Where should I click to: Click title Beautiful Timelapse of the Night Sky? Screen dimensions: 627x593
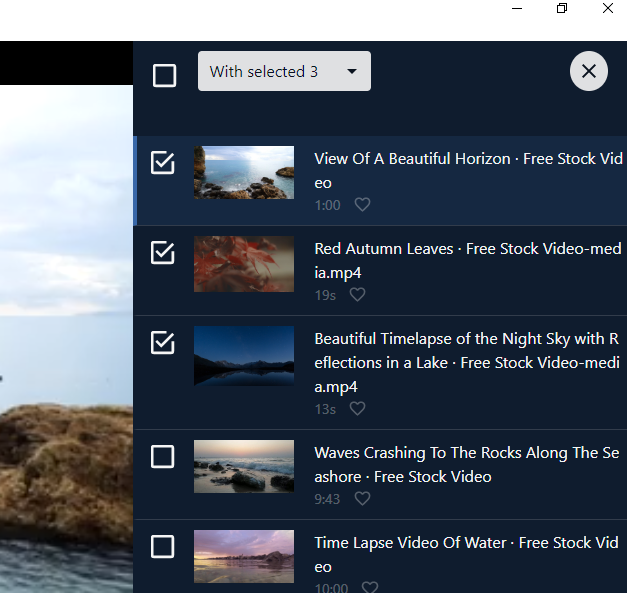(x=467, y=363)
